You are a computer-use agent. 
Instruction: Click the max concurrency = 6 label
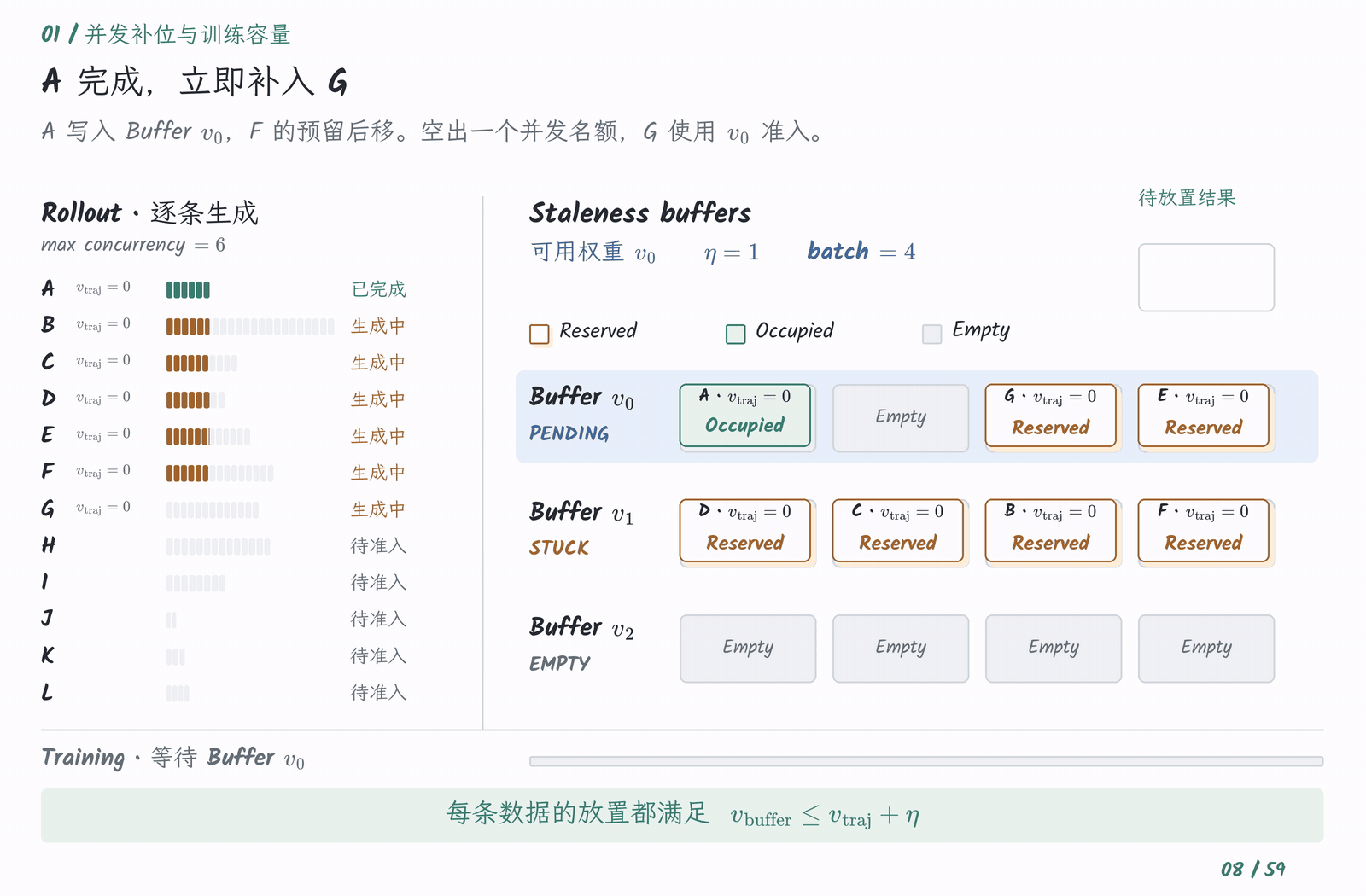coord(133,245)
